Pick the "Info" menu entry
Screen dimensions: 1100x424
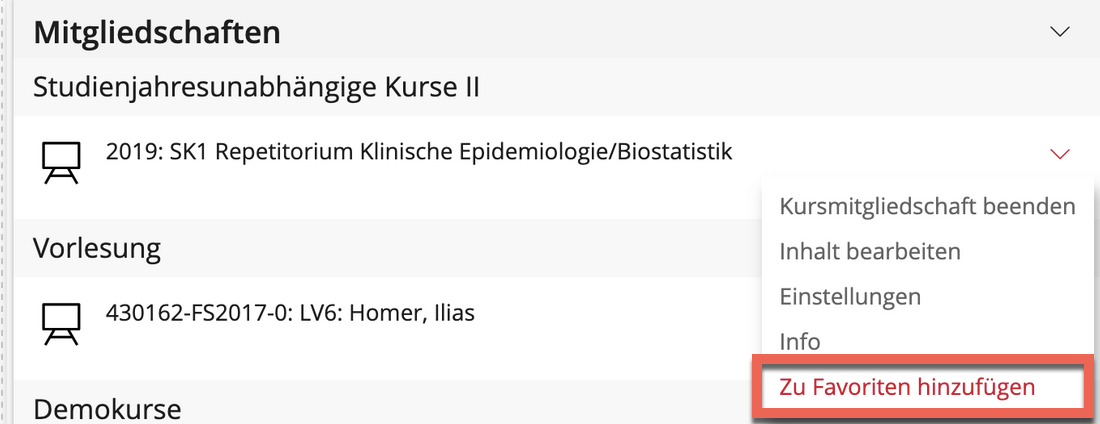[x=800, y=342]
